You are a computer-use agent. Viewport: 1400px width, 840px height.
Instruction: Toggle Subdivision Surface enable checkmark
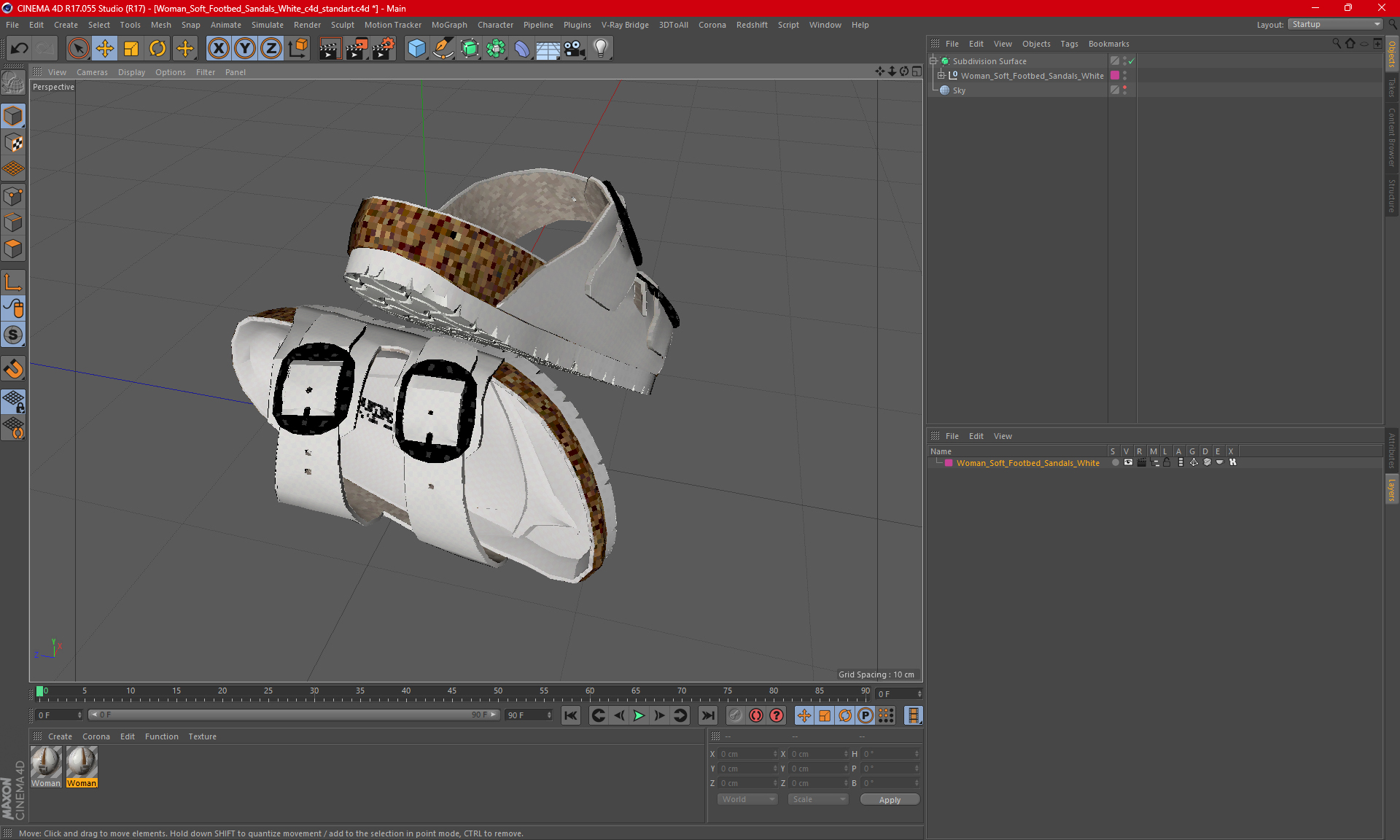click(x=1130, y=61)
